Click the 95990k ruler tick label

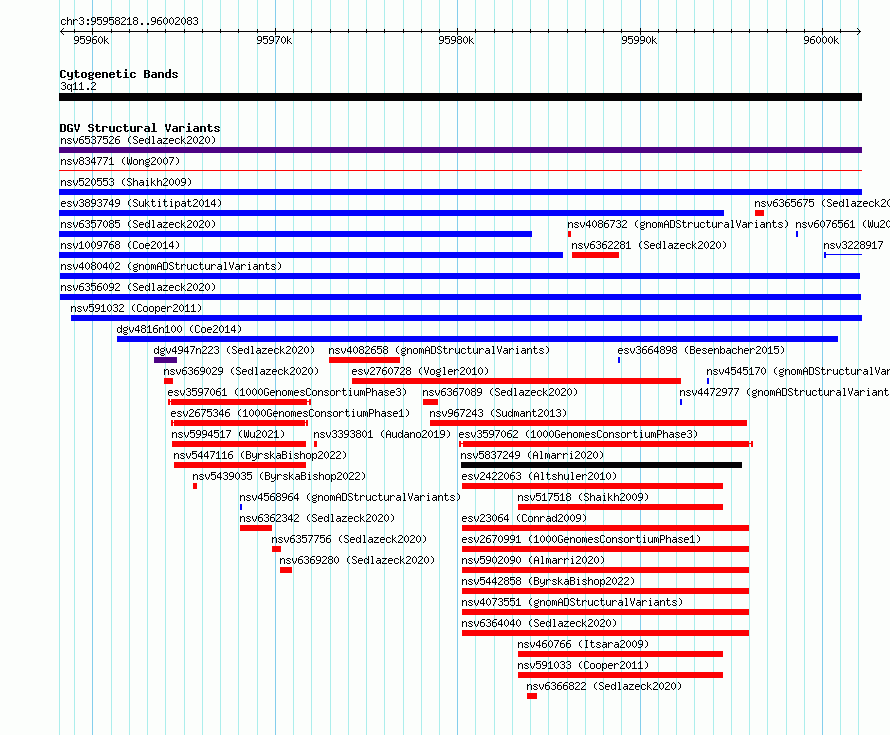(x=639, y=40)
